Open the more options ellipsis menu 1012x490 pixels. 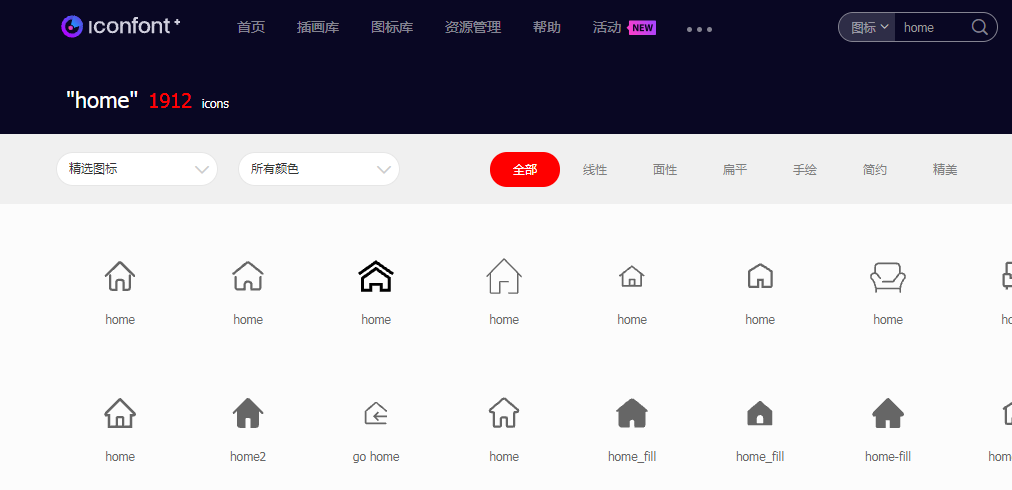(x=699, y=29)
